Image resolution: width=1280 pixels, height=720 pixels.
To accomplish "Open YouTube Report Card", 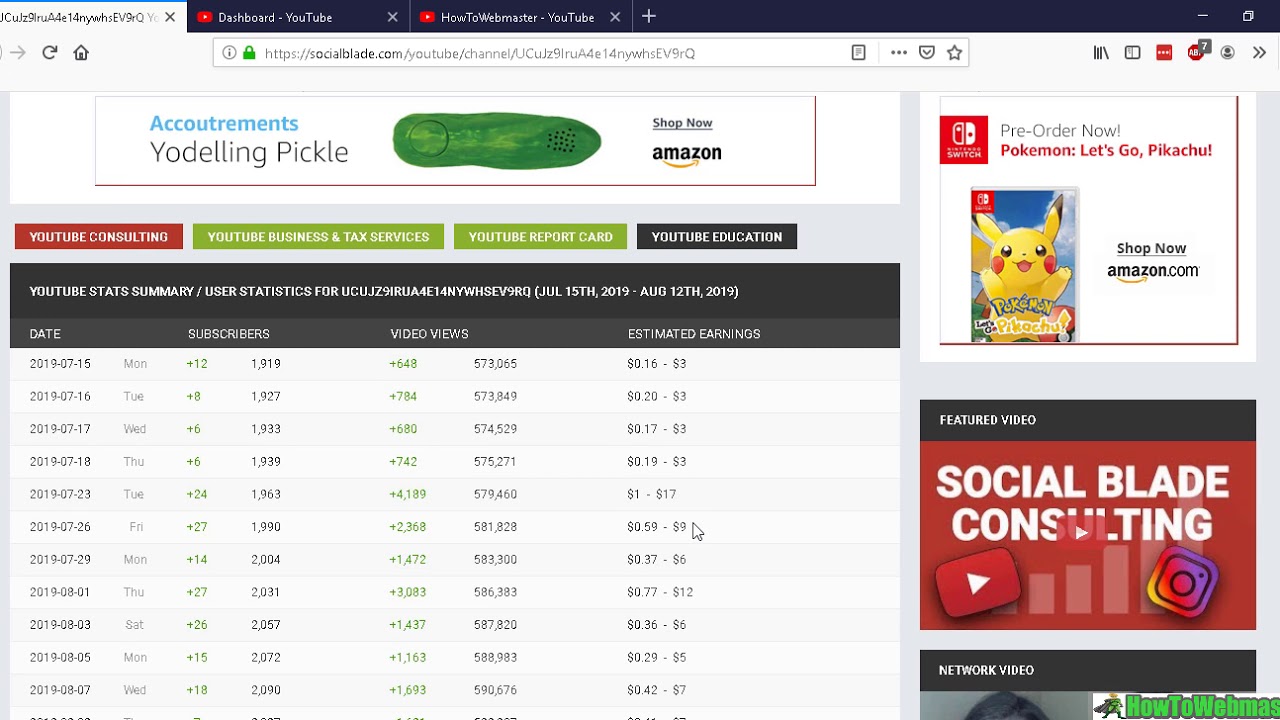I will pyautogui.click(x=540, y=237).
